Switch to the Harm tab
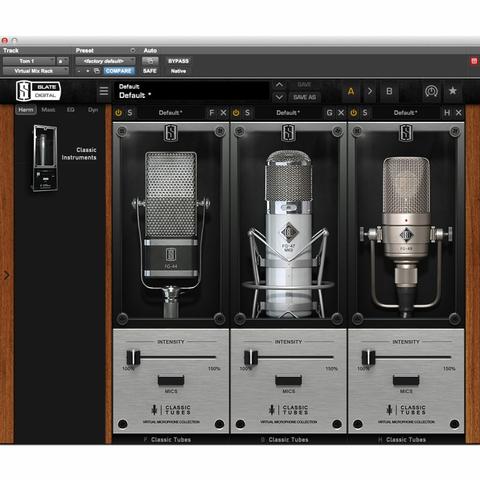The height and width of the screenshot is (480, 480). pyautogui.click(x=26, y=110)
